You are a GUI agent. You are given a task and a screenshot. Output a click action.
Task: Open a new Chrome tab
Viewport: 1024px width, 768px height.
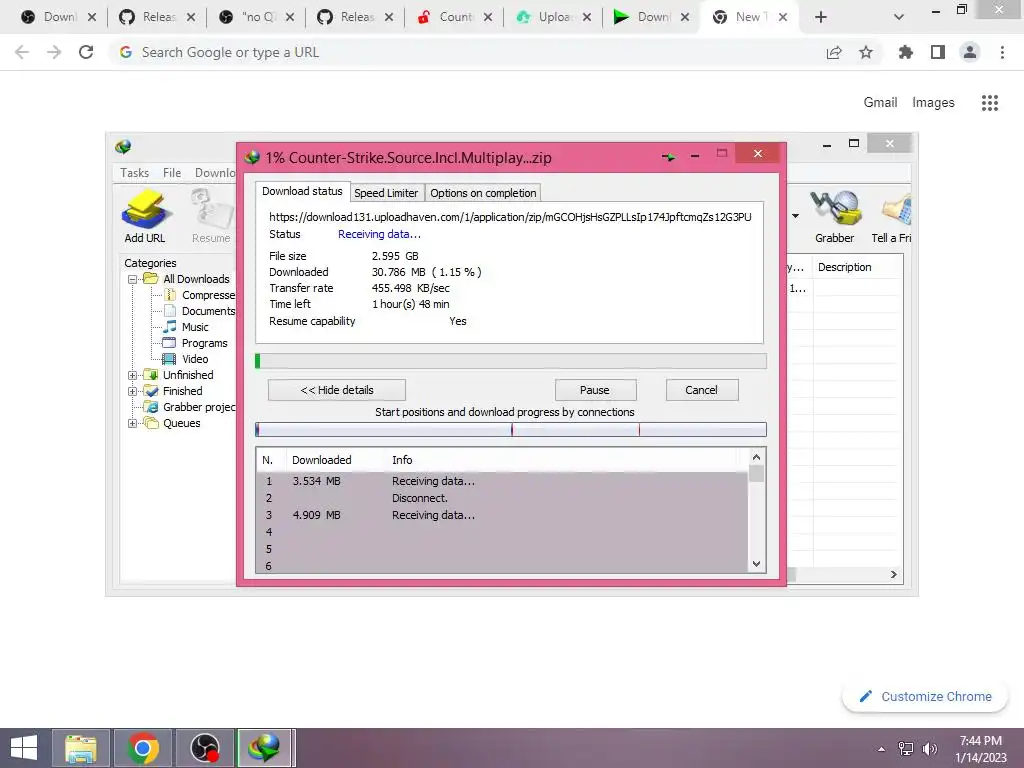click(821, 17)
